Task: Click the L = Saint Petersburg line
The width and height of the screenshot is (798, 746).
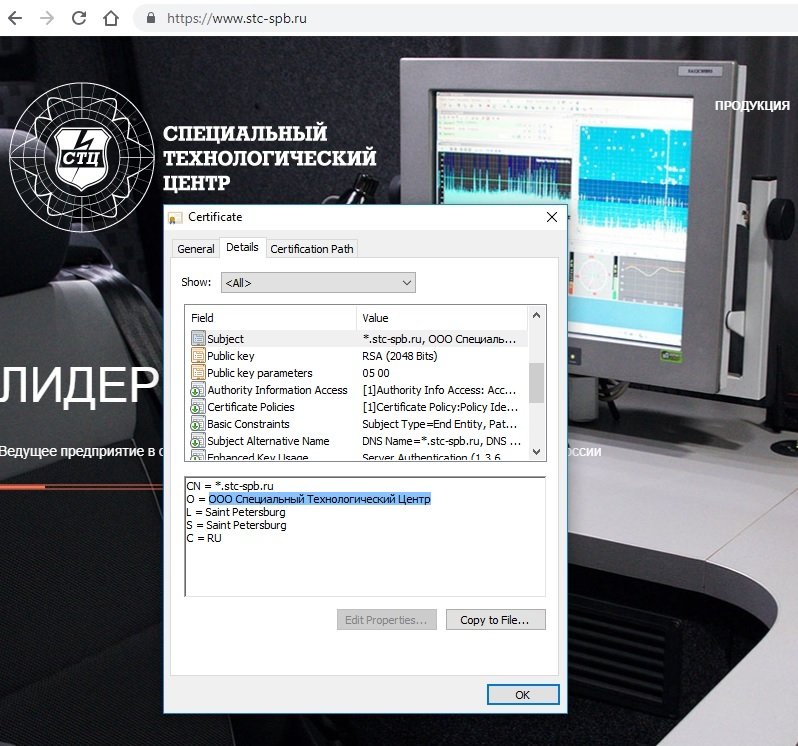Action: point(236,512)
